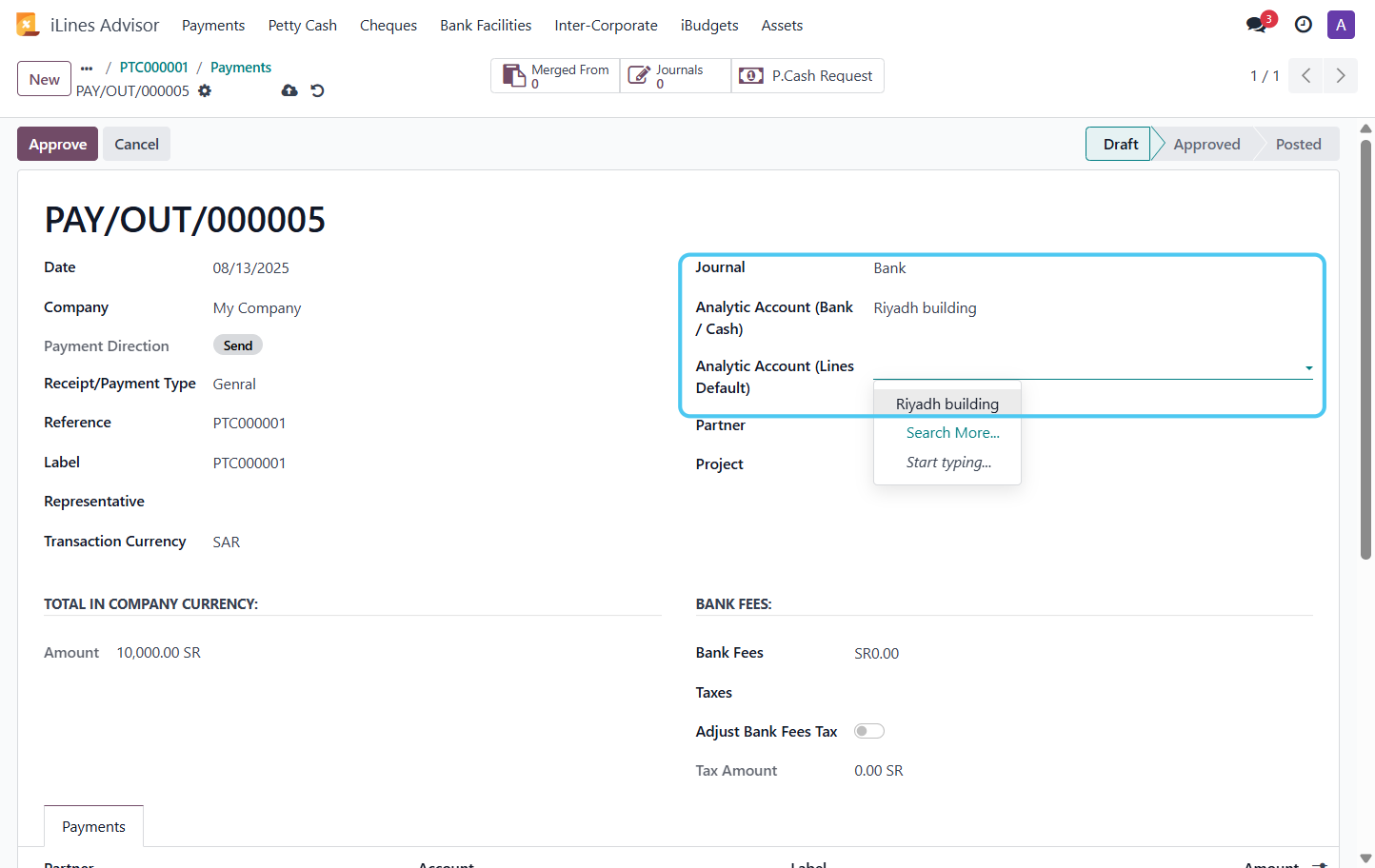This screenshot has width=1375, height=868.
Task: Open the Bank Facilities menu
Action: coord(486,26)
